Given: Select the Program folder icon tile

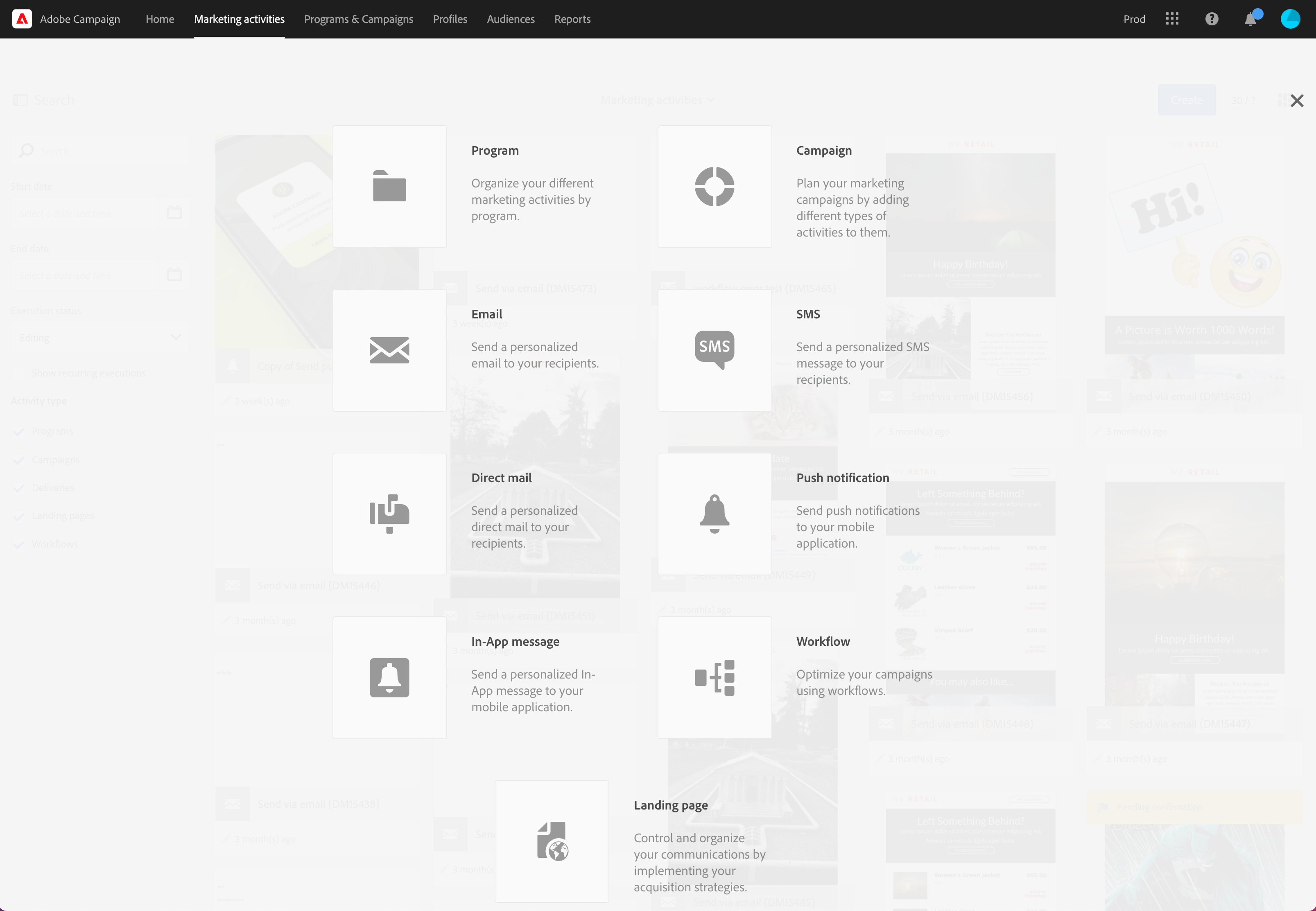Looking at the screenshot, I should [389, 187].
